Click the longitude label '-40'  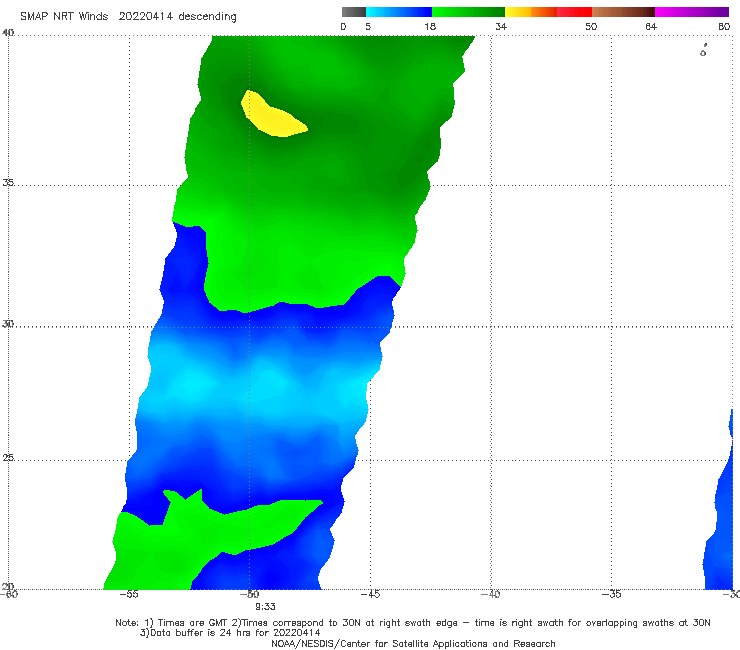[490, 594]
